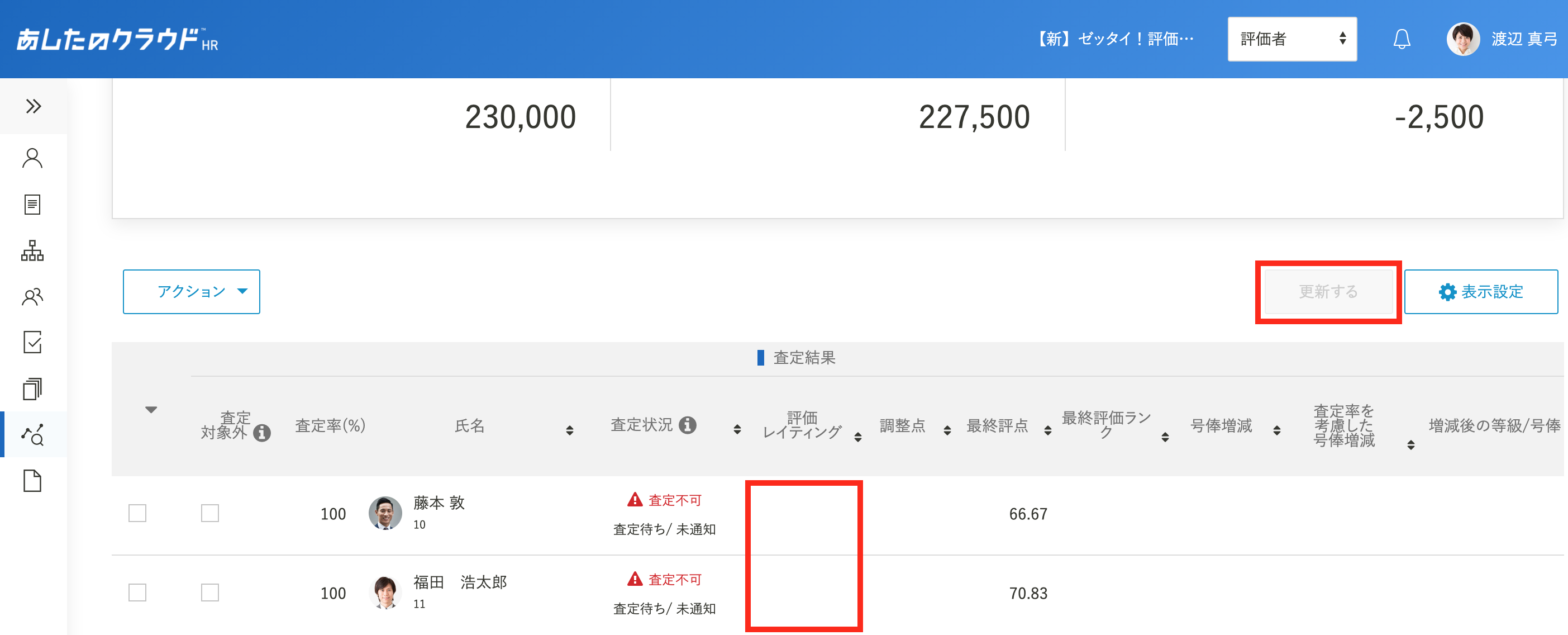
Task: Sort by 査定率を考慮した号俸増減 arrows
Action: (x=1410, y=445)
